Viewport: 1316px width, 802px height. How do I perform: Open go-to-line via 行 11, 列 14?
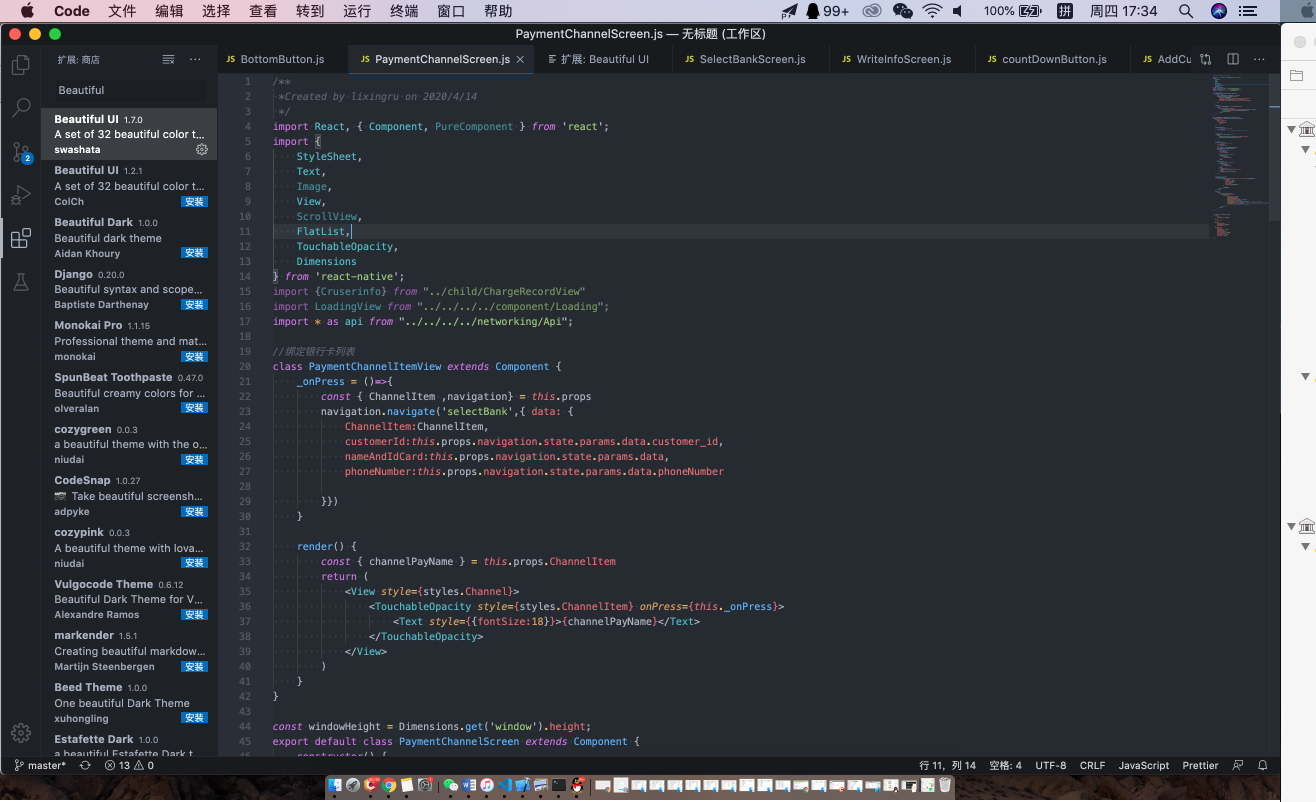[x=947, y=766]
